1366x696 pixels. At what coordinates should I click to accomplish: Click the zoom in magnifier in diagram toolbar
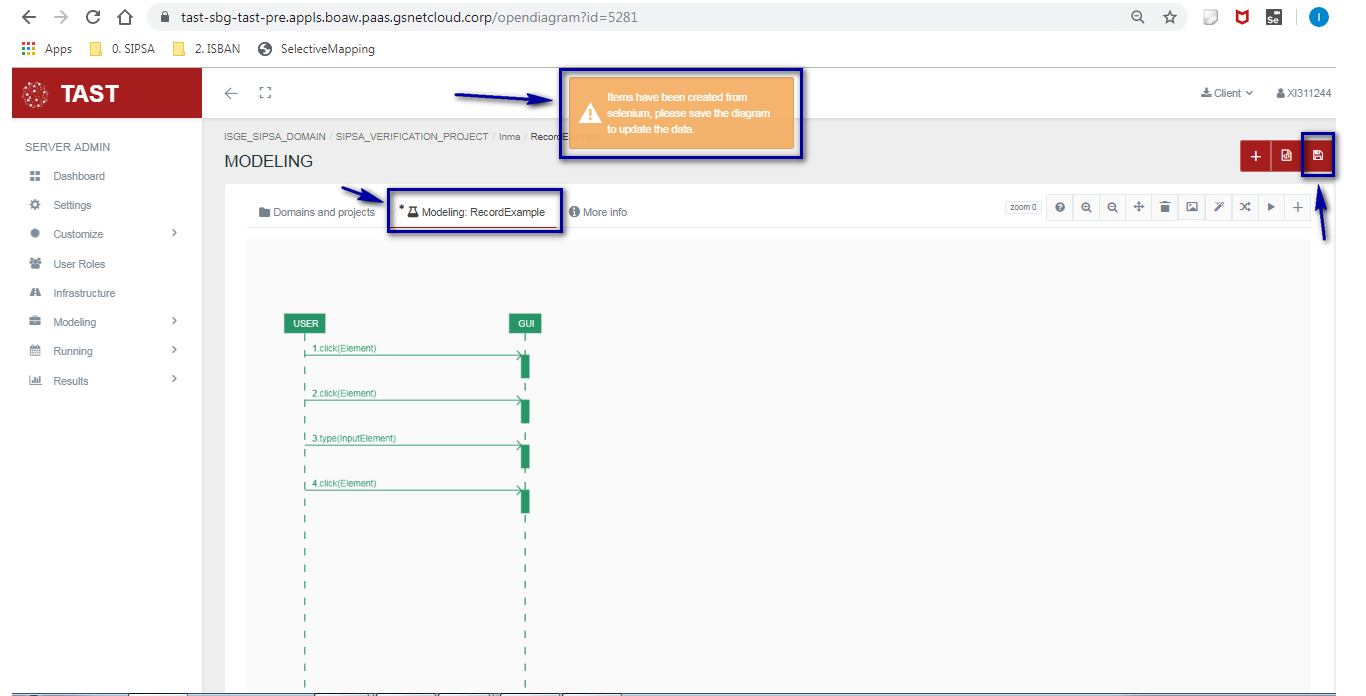pyautogui.click(x=1086, y=208)
